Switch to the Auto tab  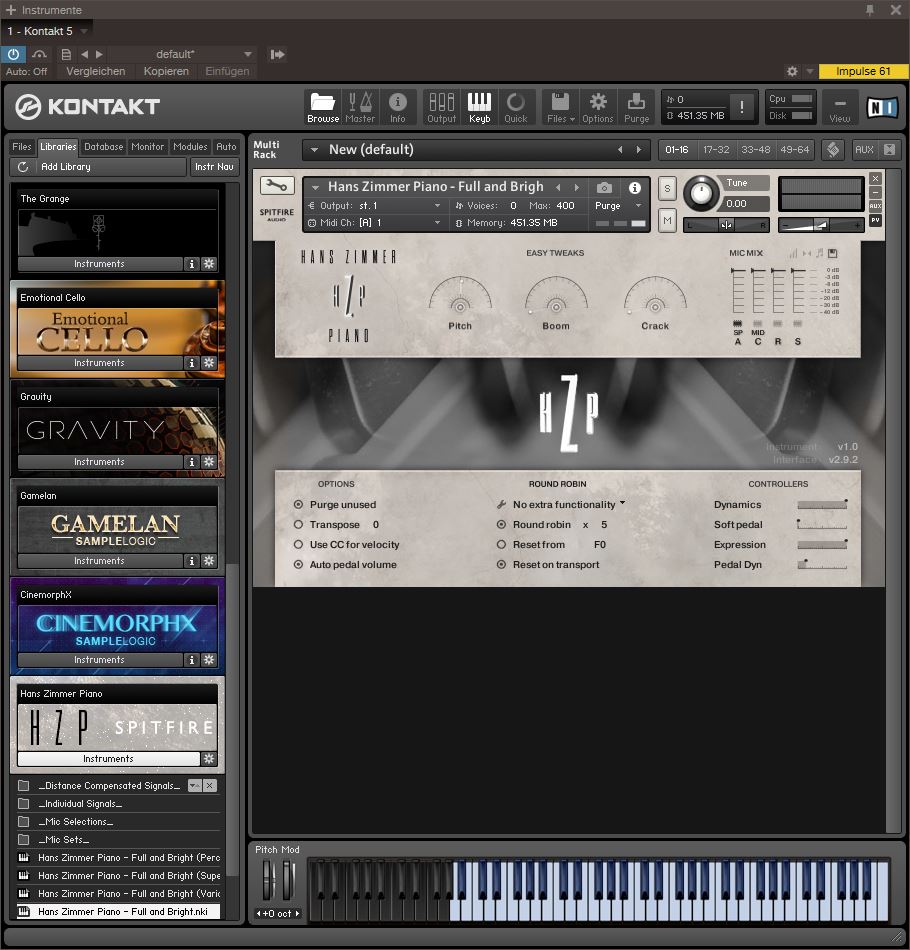tap(227, 147)
